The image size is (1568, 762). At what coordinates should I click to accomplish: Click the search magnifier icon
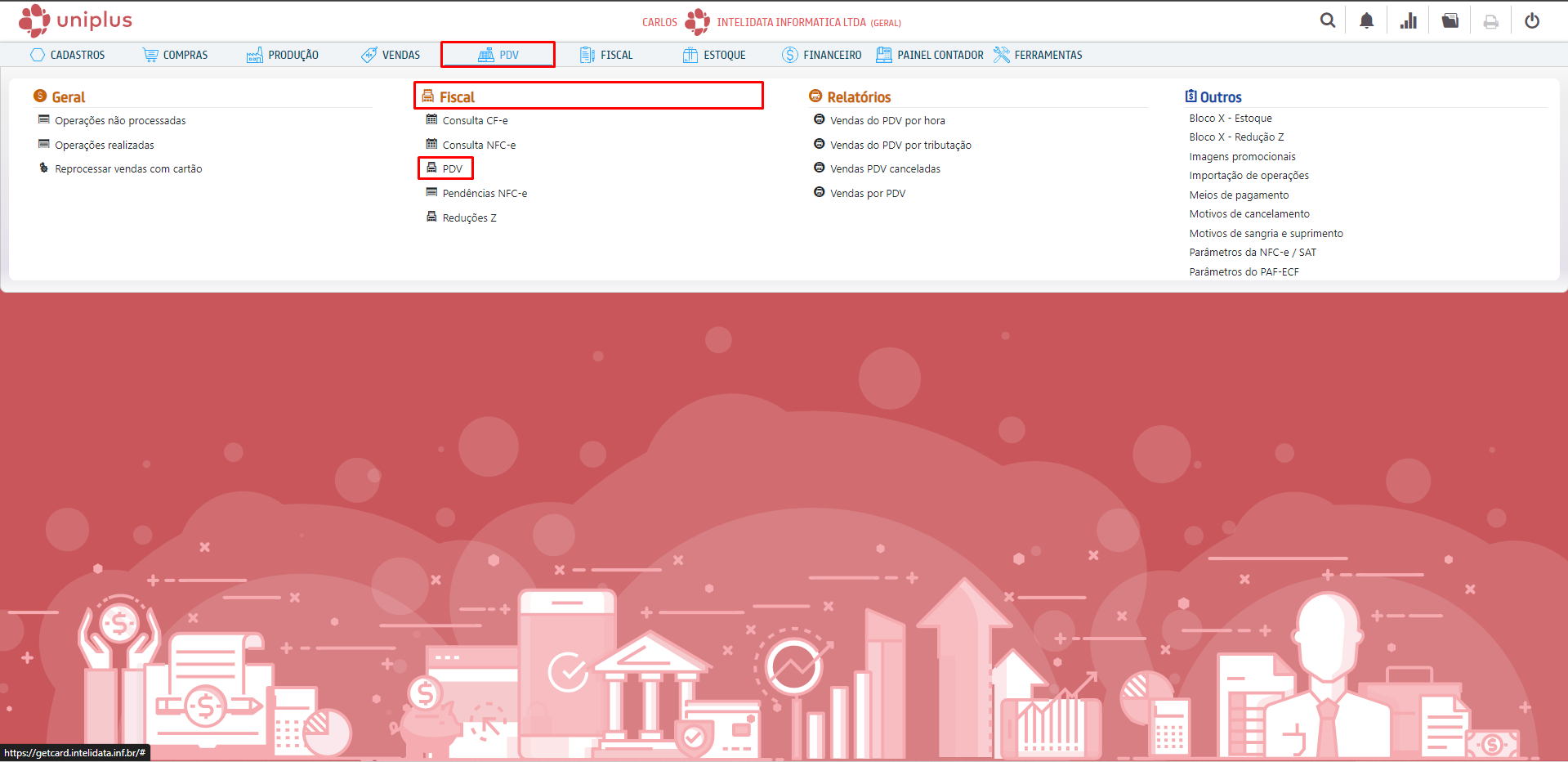pos(1327,20)
